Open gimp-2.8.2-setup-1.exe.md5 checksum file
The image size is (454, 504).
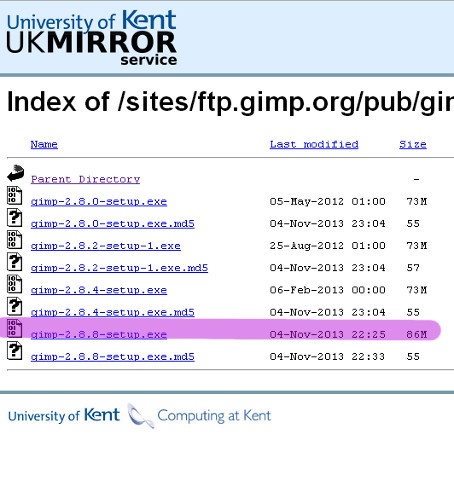[119, 268]
